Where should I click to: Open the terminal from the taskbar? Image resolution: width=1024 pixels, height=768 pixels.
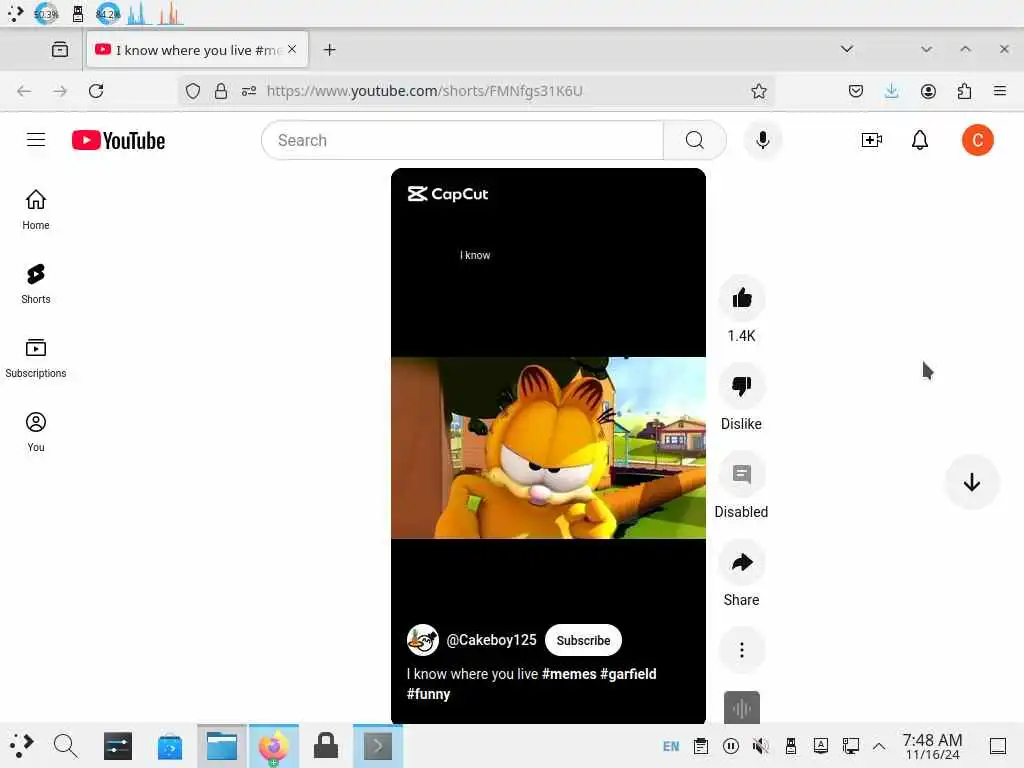pyautogui.click(x=377, y=746)
